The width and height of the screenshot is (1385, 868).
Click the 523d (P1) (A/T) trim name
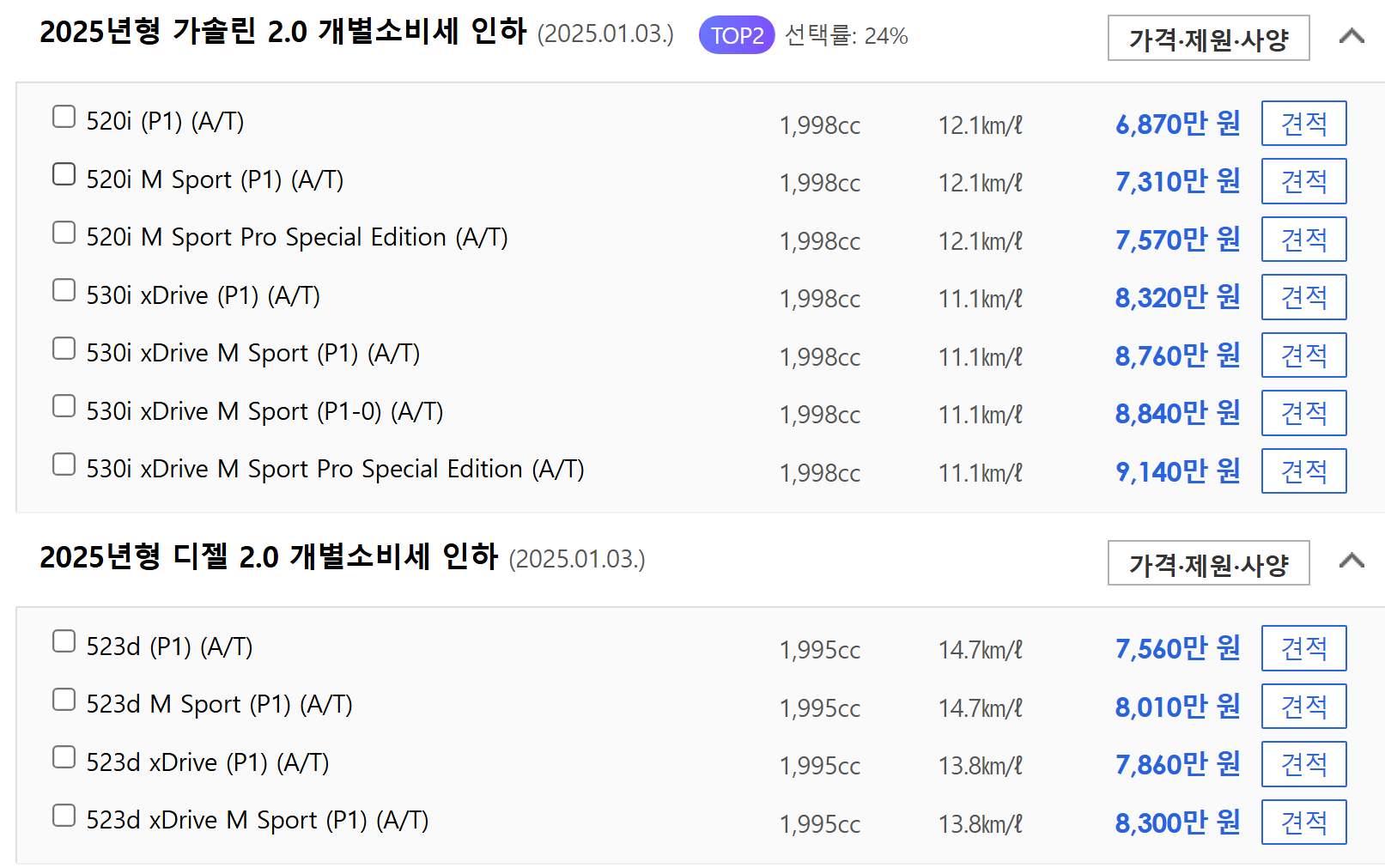pyautogui.click(x=169, y=646)
